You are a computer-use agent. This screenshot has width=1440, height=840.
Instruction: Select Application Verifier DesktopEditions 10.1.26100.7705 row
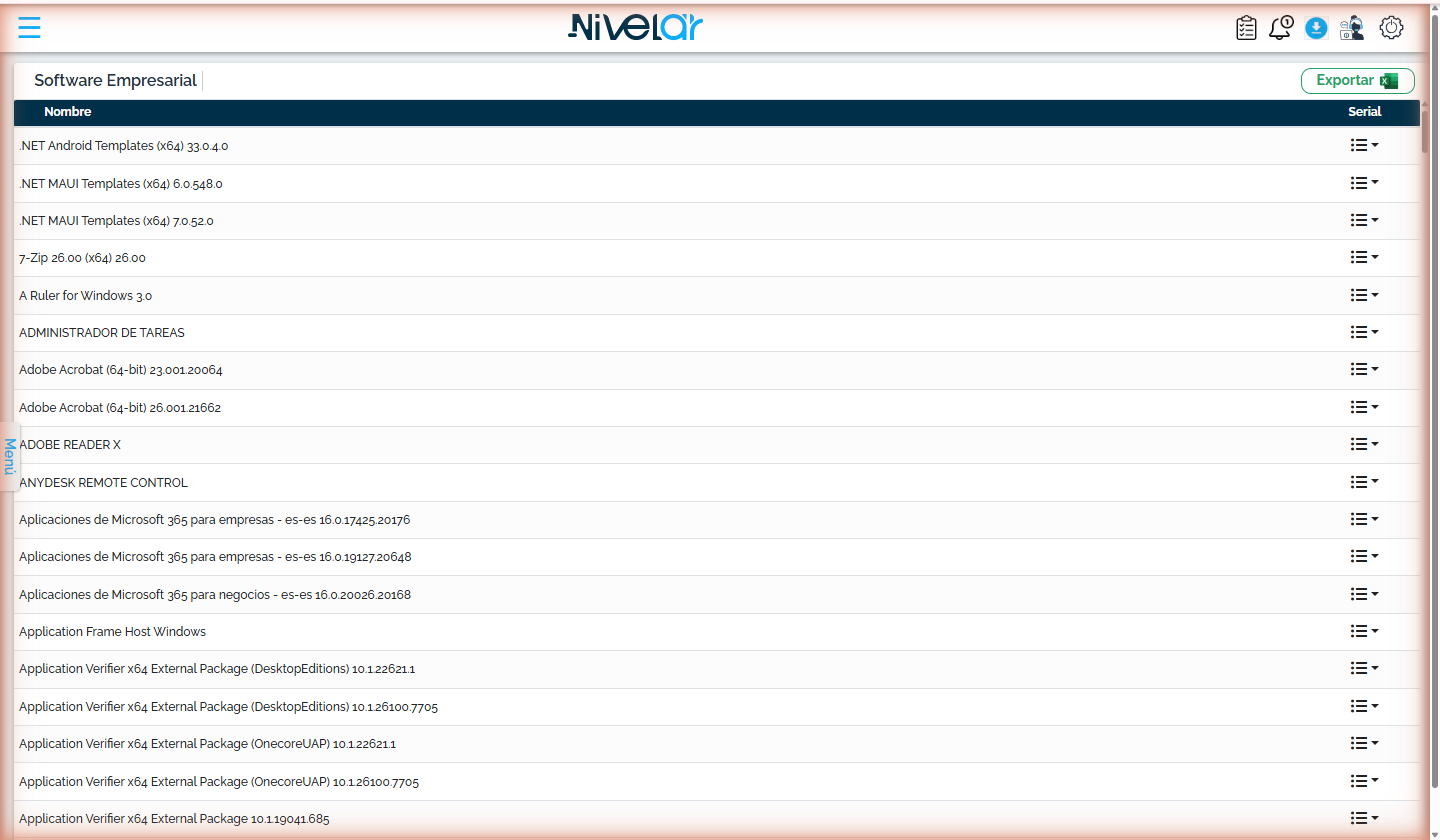point(716,707)
